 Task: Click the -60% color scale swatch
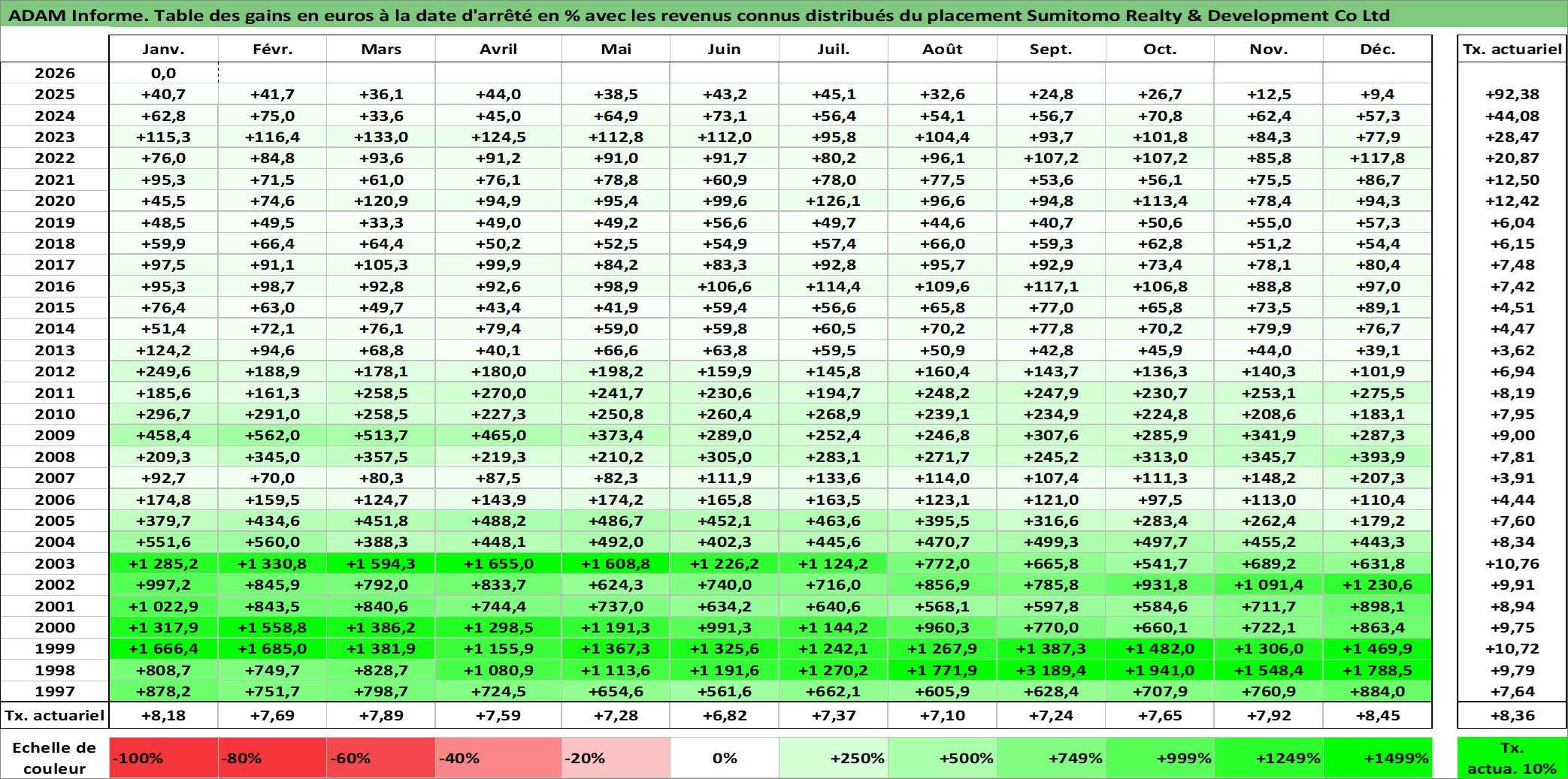[381, 758]
